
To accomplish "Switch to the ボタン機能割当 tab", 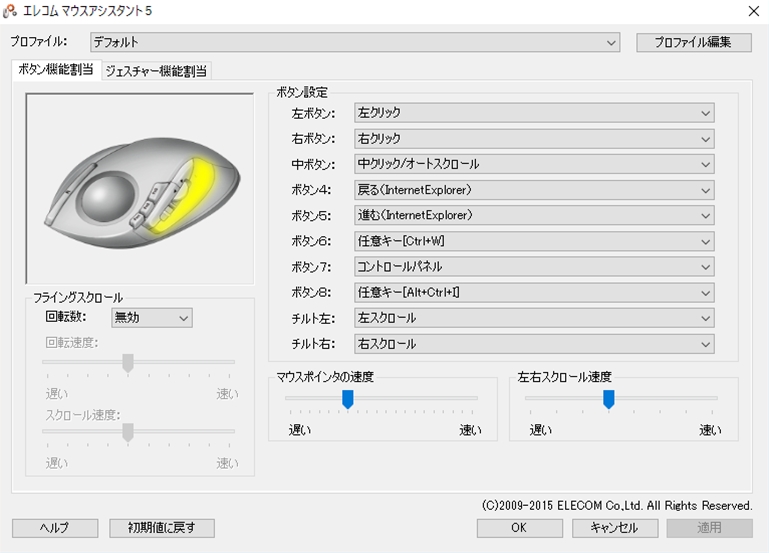I will click(x=55, y=70).
